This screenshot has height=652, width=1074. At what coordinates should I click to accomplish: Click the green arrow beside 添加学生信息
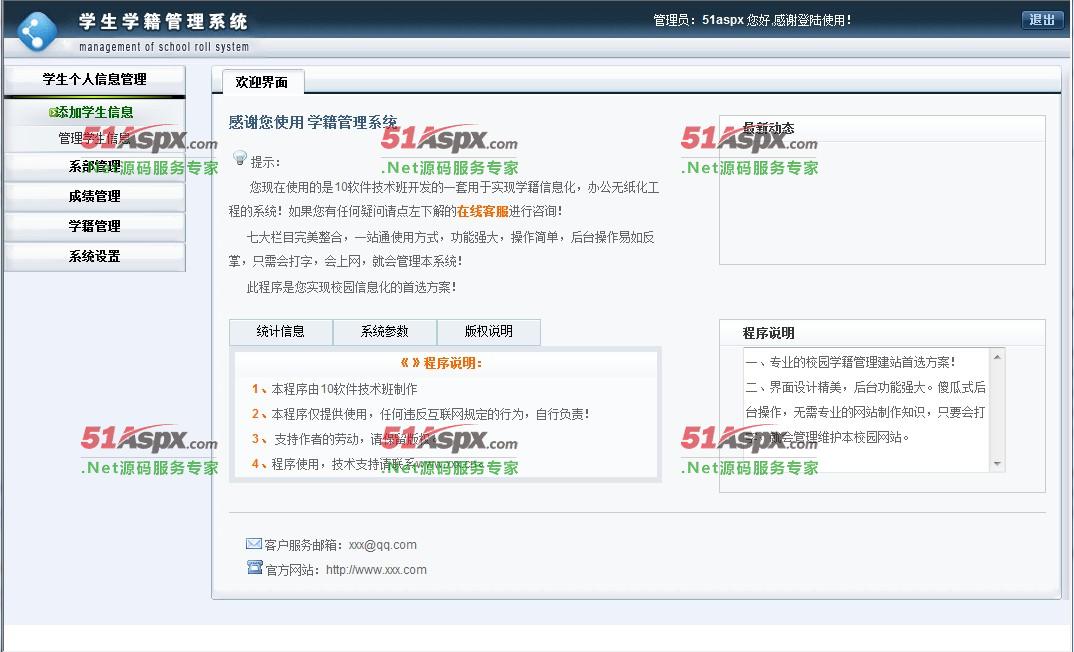tap(53, 112)
